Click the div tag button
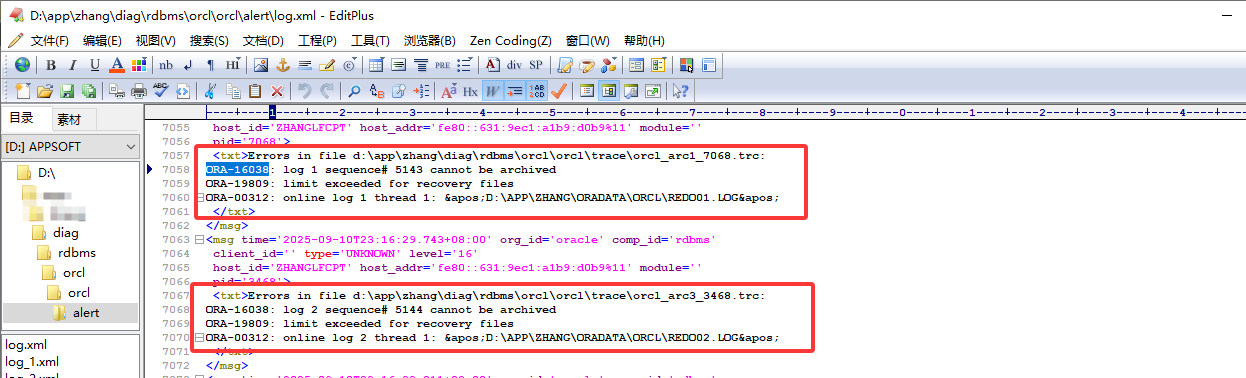This screenshot has height=378, width=1246. coord(514,65)
